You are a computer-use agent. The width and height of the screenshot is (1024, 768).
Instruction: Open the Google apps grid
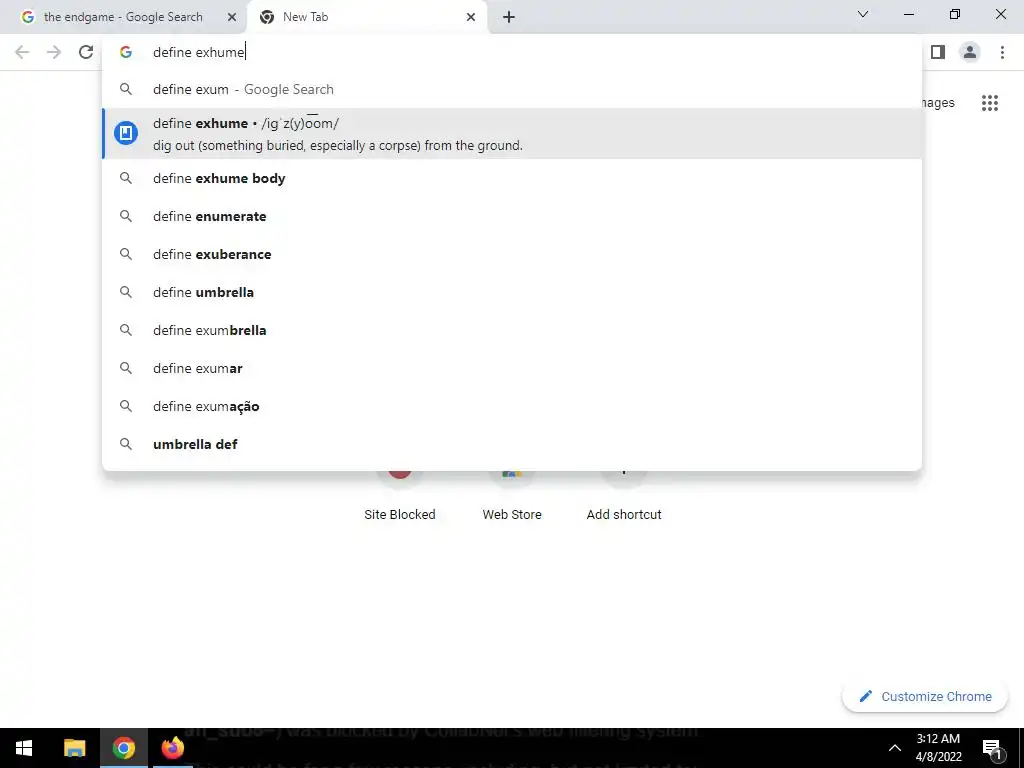(989, 103)
